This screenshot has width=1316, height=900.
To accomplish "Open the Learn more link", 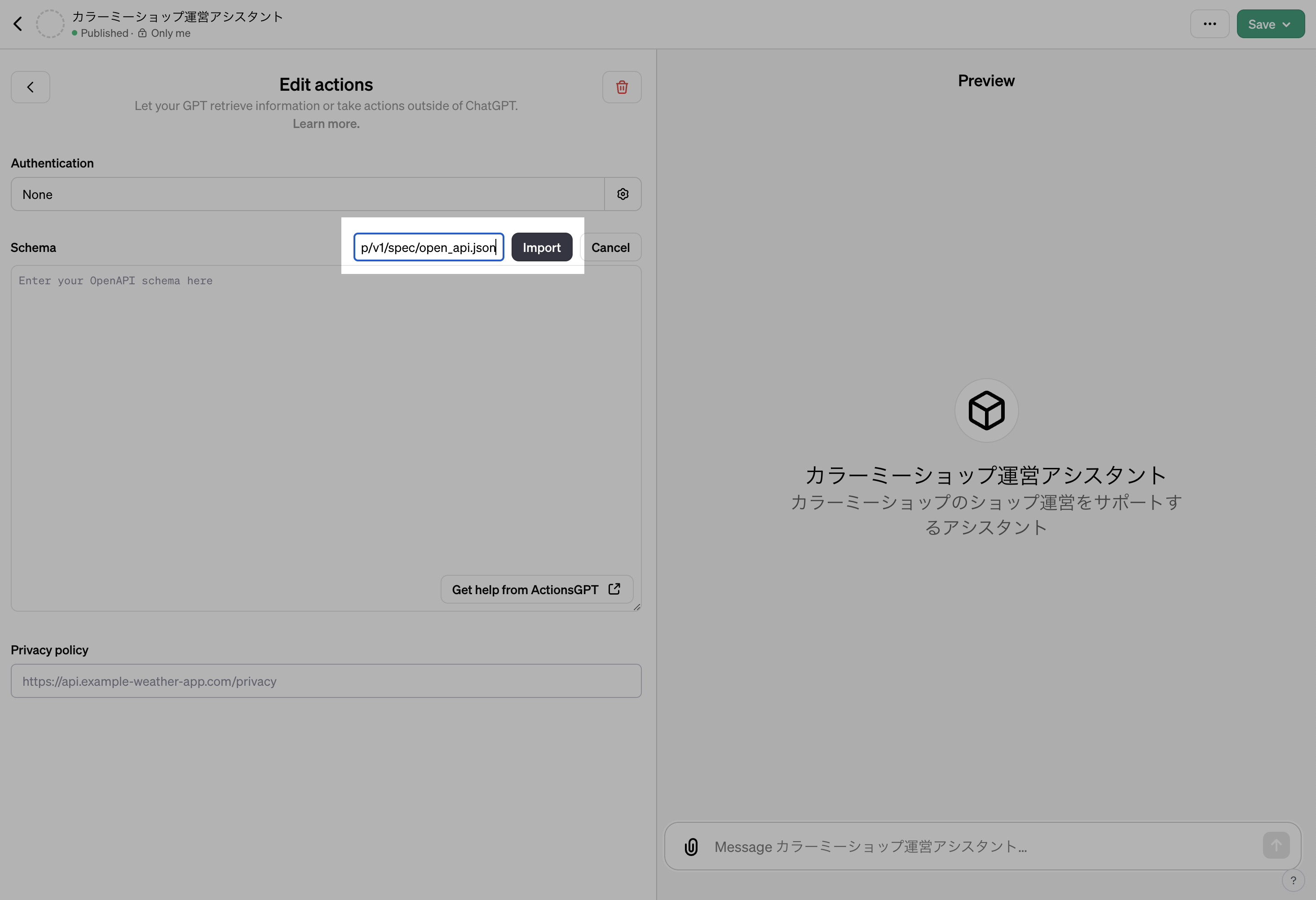I will tap(326, 124).
